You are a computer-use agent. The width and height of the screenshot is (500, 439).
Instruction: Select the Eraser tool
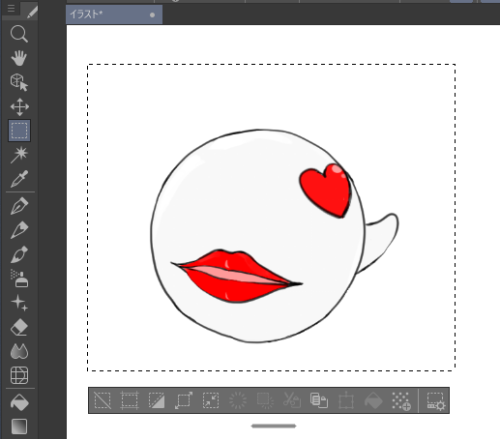tap(19, 327)
